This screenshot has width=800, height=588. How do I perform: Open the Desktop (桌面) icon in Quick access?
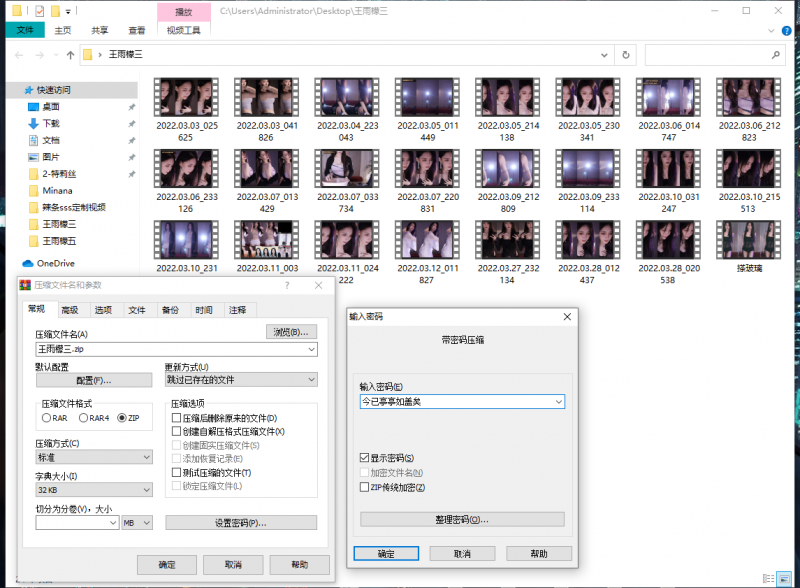(32, 106)
